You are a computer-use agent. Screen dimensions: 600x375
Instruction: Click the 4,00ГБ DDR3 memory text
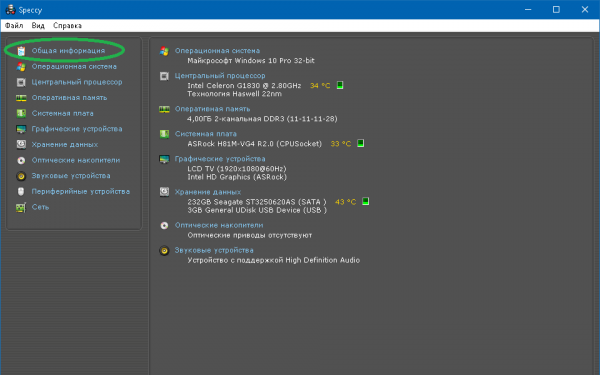pos(262,119)
